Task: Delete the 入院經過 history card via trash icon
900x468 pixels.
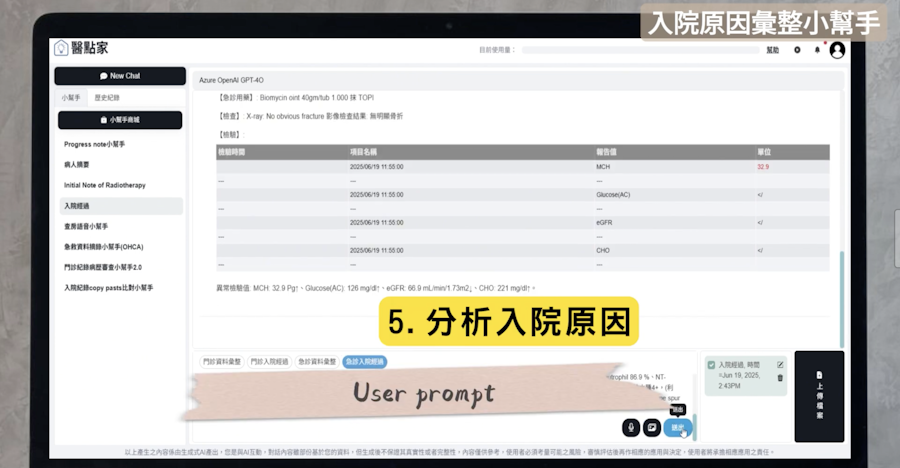Action: click(780, 378)
